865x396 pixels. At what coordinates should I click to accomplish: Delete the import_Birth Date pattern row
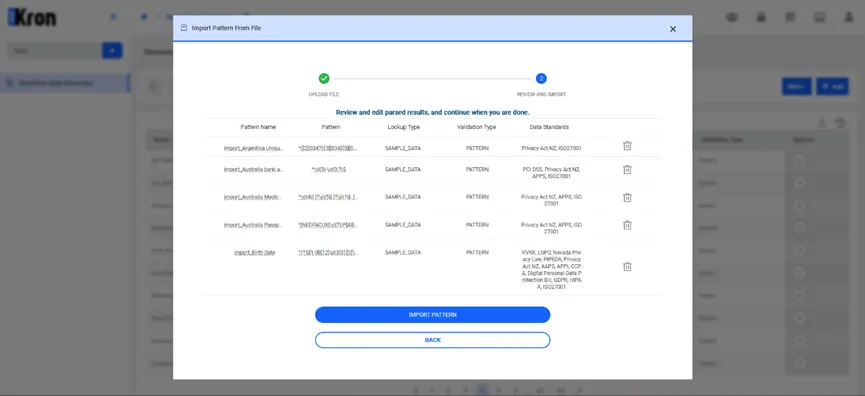pos(627,266)
